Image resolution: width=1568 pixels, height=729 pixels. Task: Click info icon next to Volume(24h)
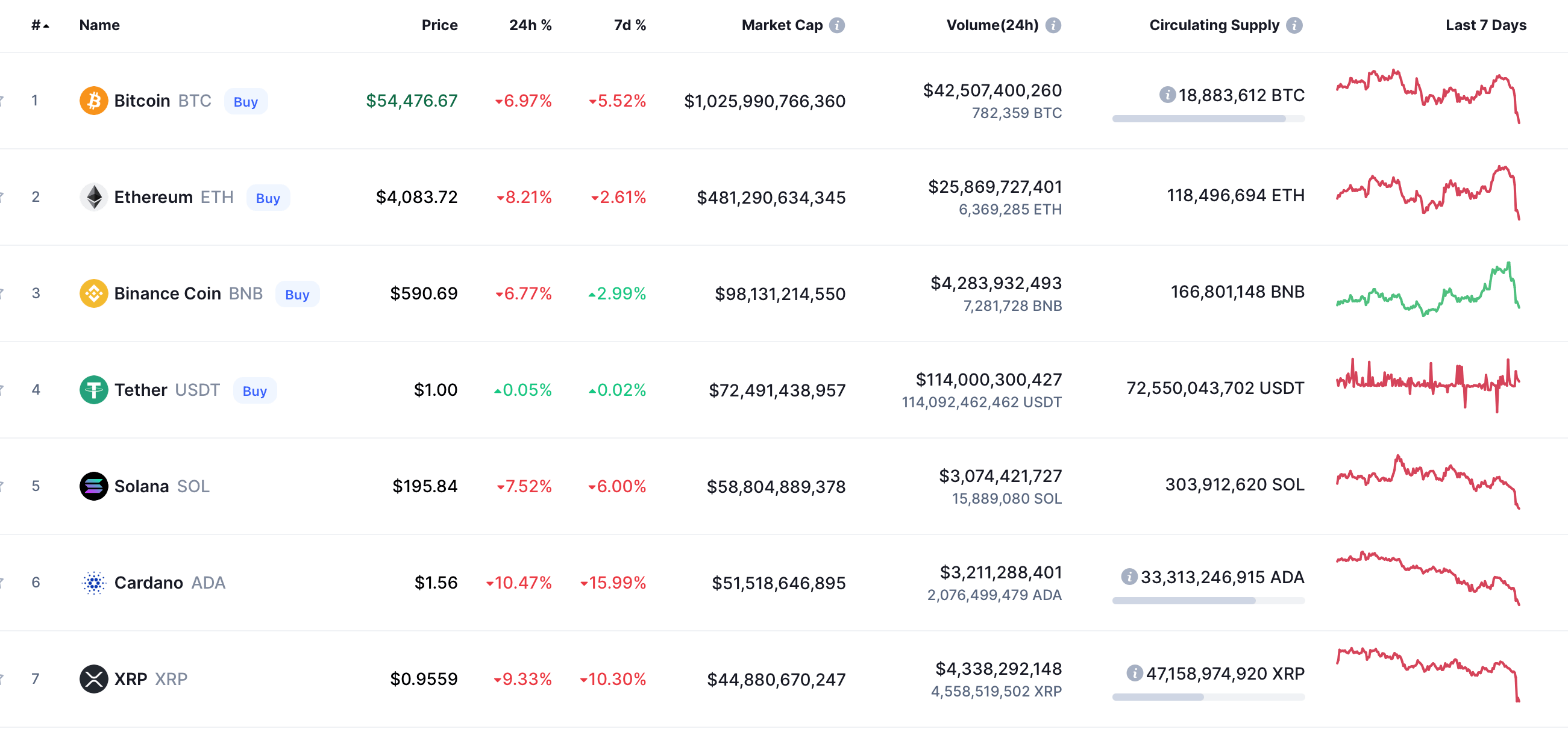[1053, 25]
